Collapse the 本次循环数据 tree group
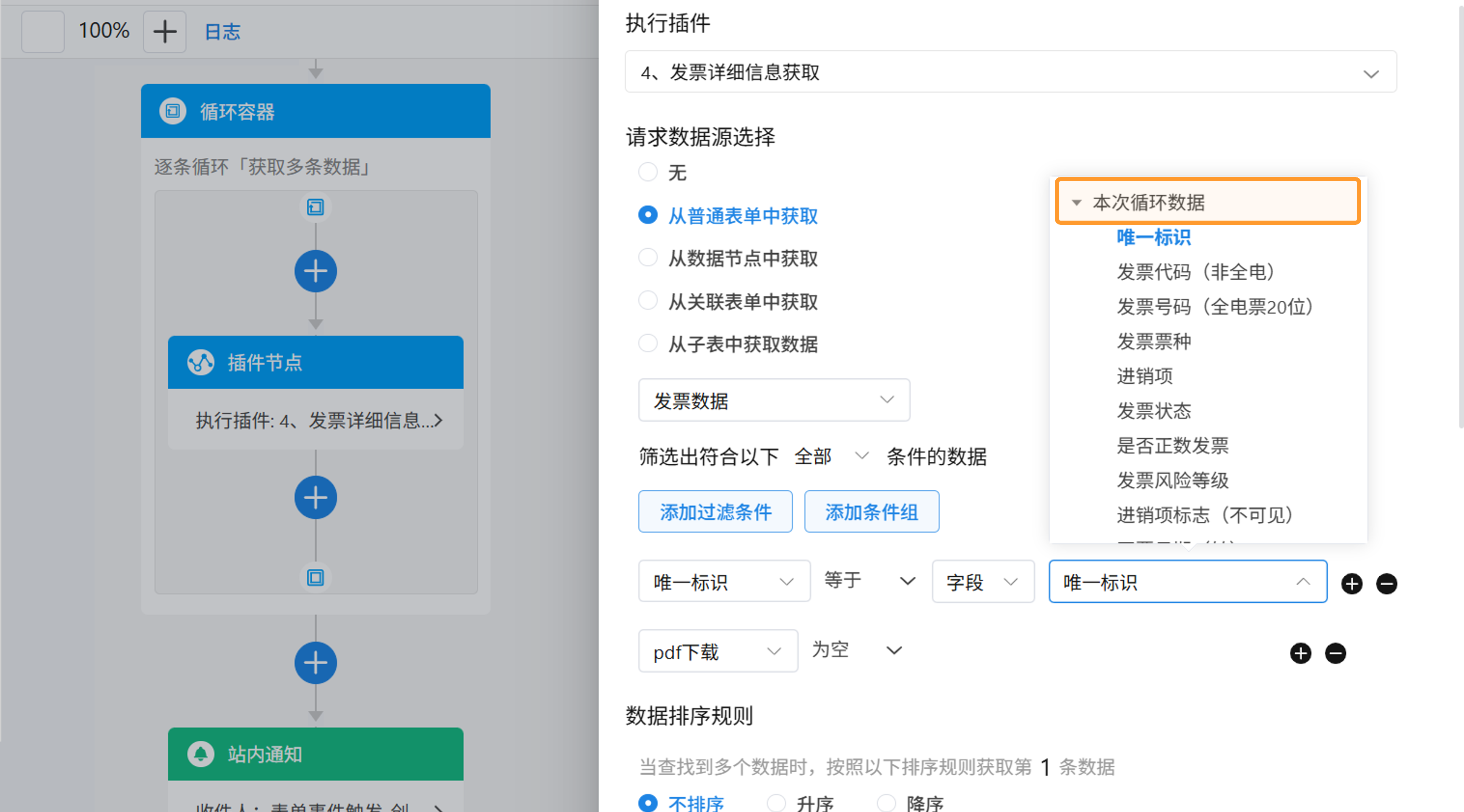Image resolution: width=1464 pixels, height=812 pixels. point(1076,202)
